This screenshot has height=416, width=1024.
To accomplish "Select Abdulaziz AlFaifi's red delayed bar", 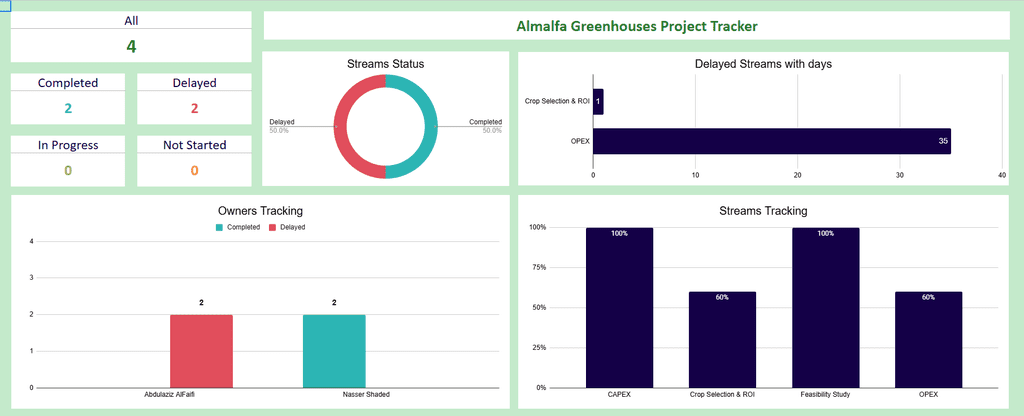I will pos(201,351).
